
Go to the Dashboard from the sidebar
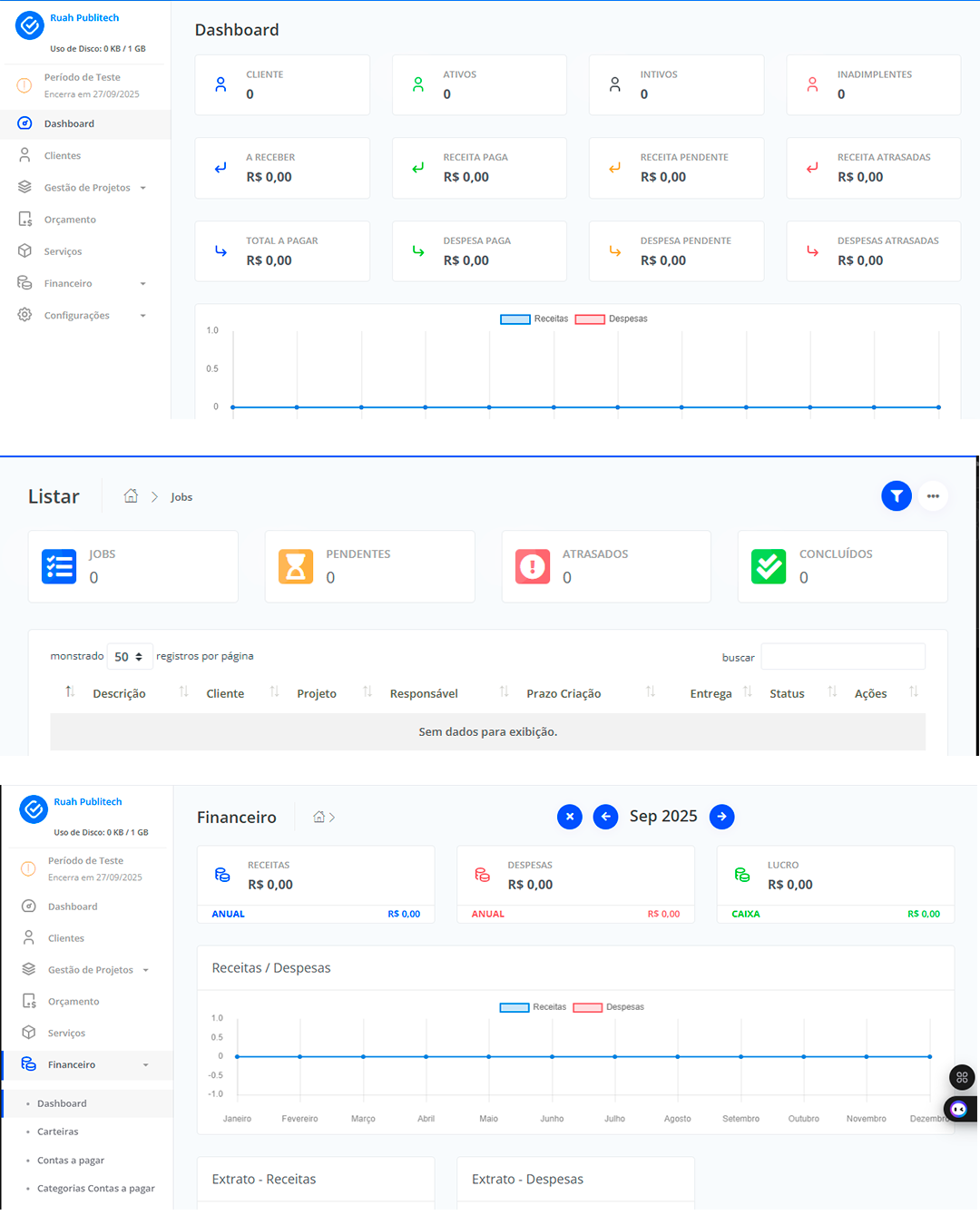70,123
